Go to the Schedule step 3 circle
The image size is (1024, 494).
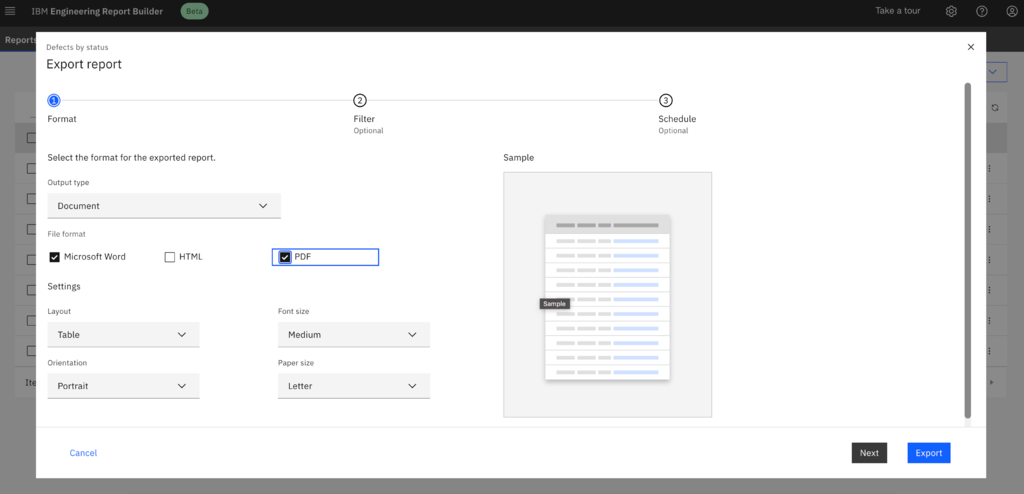(x=665, y=100)
